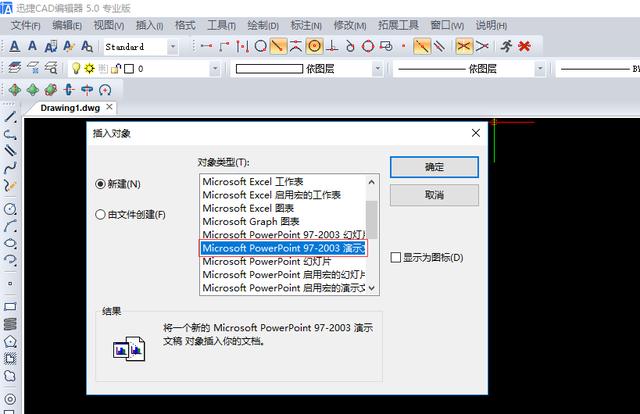The width and height of the screenshot is (640, 414).
Task: Open the 修改(M) menu
Action: pyautogui.click(x=350, y=25)
